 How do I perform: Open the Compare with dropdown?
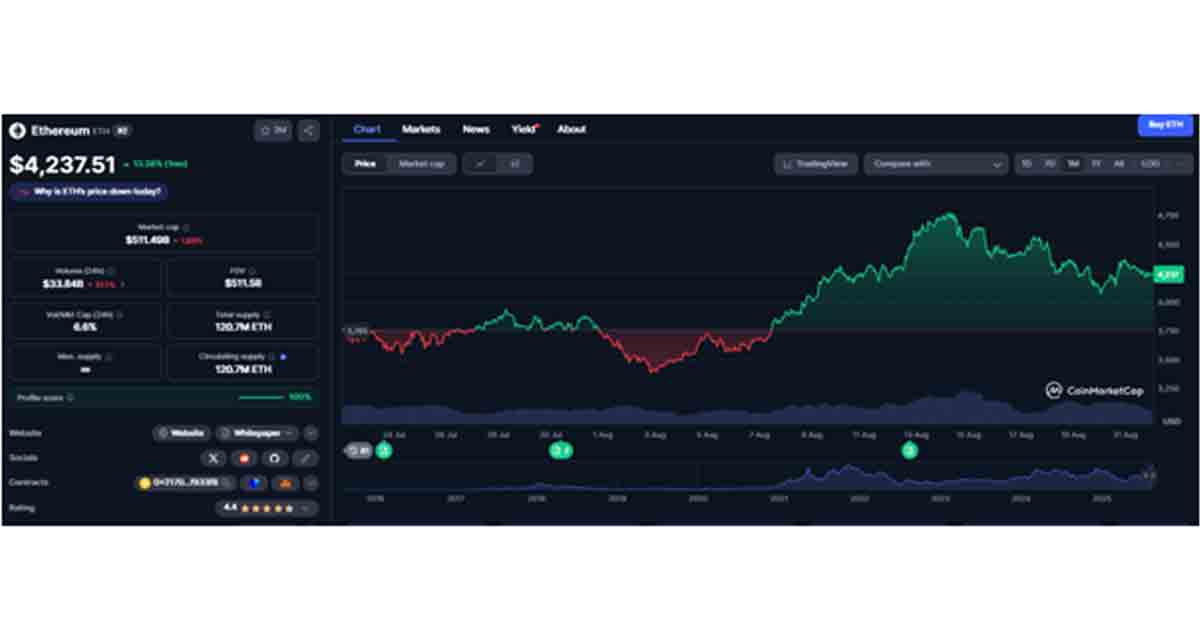(x=936, y=164)
